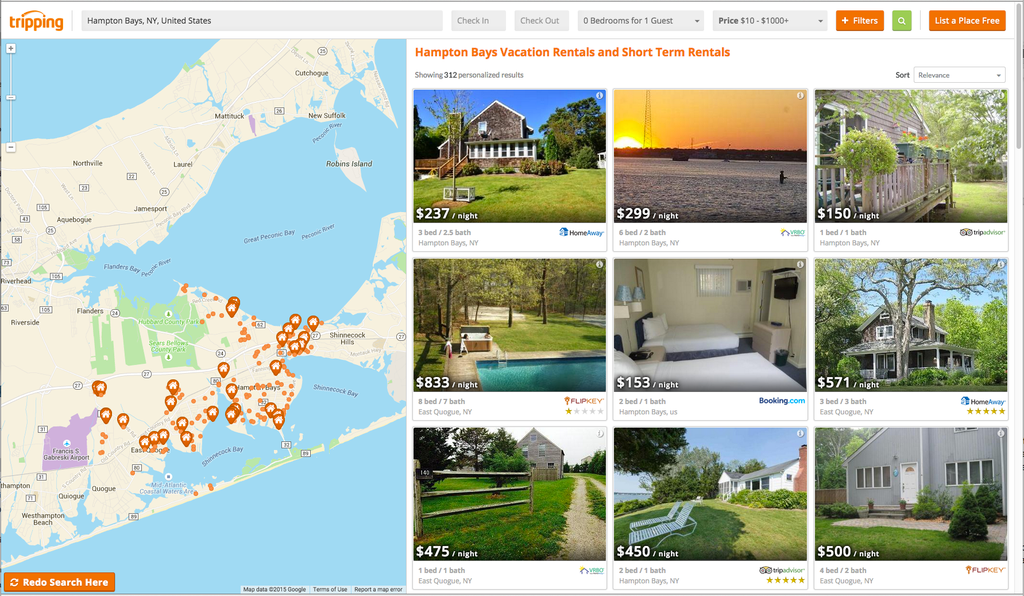Screen dimensions: 1024x596
Task: Click the HomeAway logo on $237 listing
Action: click(x=581, y=232)
